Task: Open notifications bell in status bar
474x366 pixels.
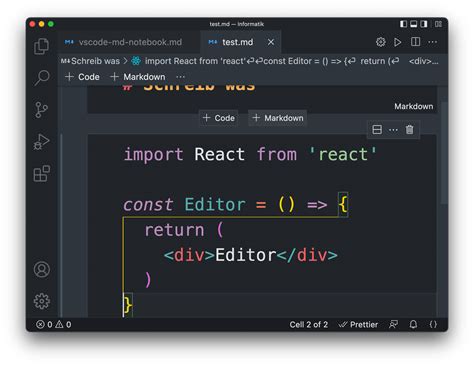Action: (413, 324)
